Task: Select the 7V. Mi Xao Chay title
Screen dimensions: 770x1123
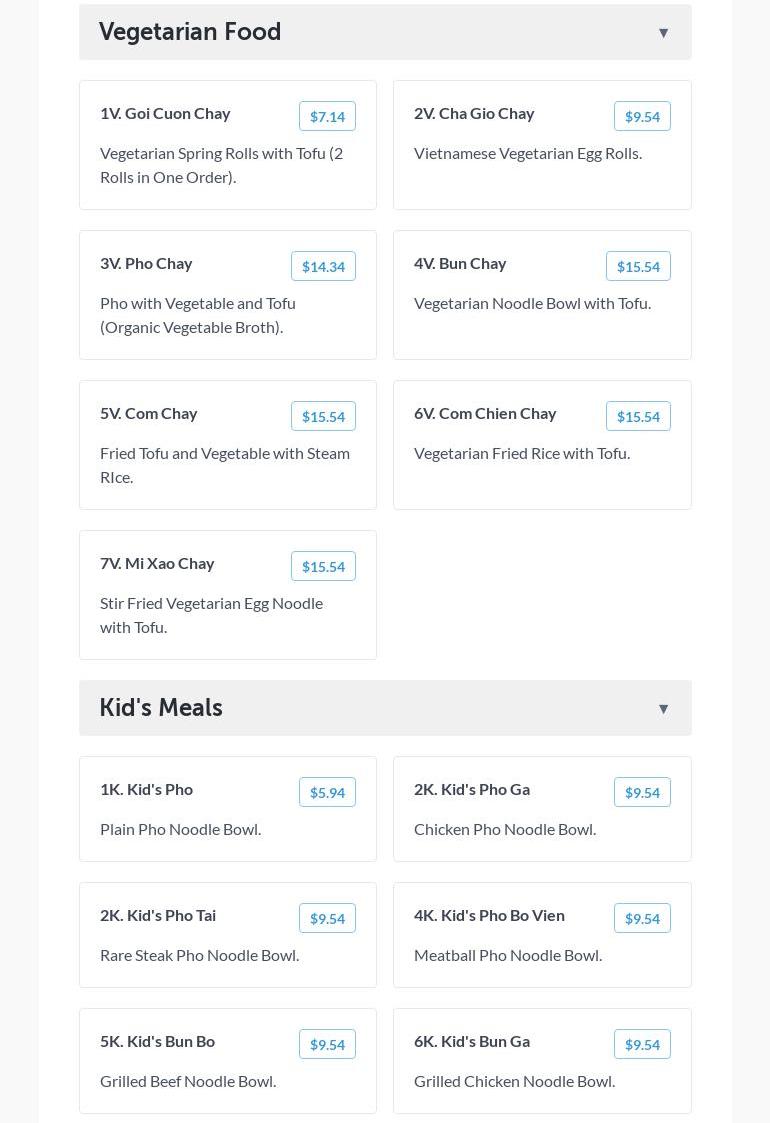Action: tap(157, 563)
